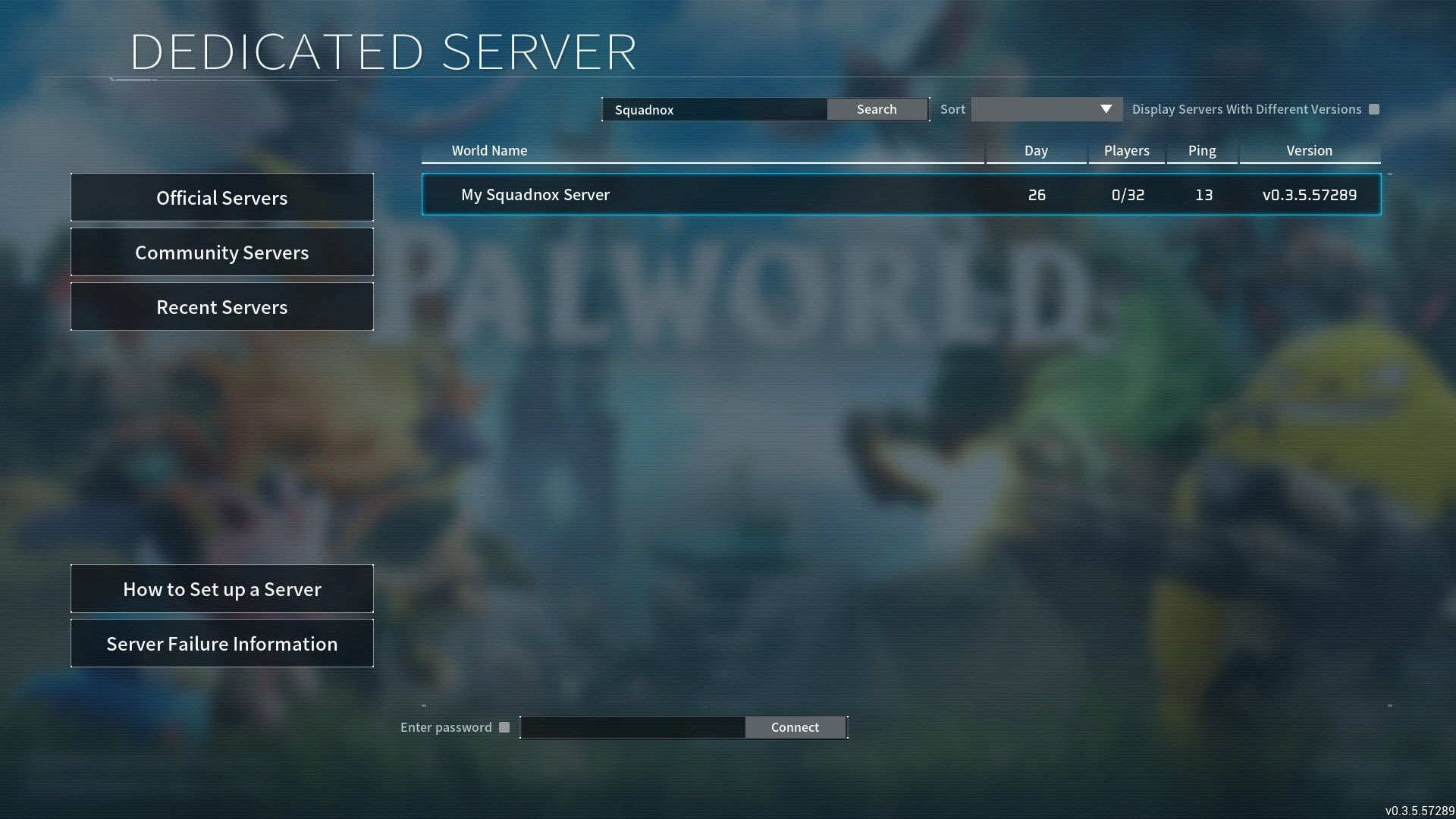This screenshot has height=819, width=1456.
Task: Select My Squadnox Server entry
Action: pyautogui.click(x=900, y=194)
